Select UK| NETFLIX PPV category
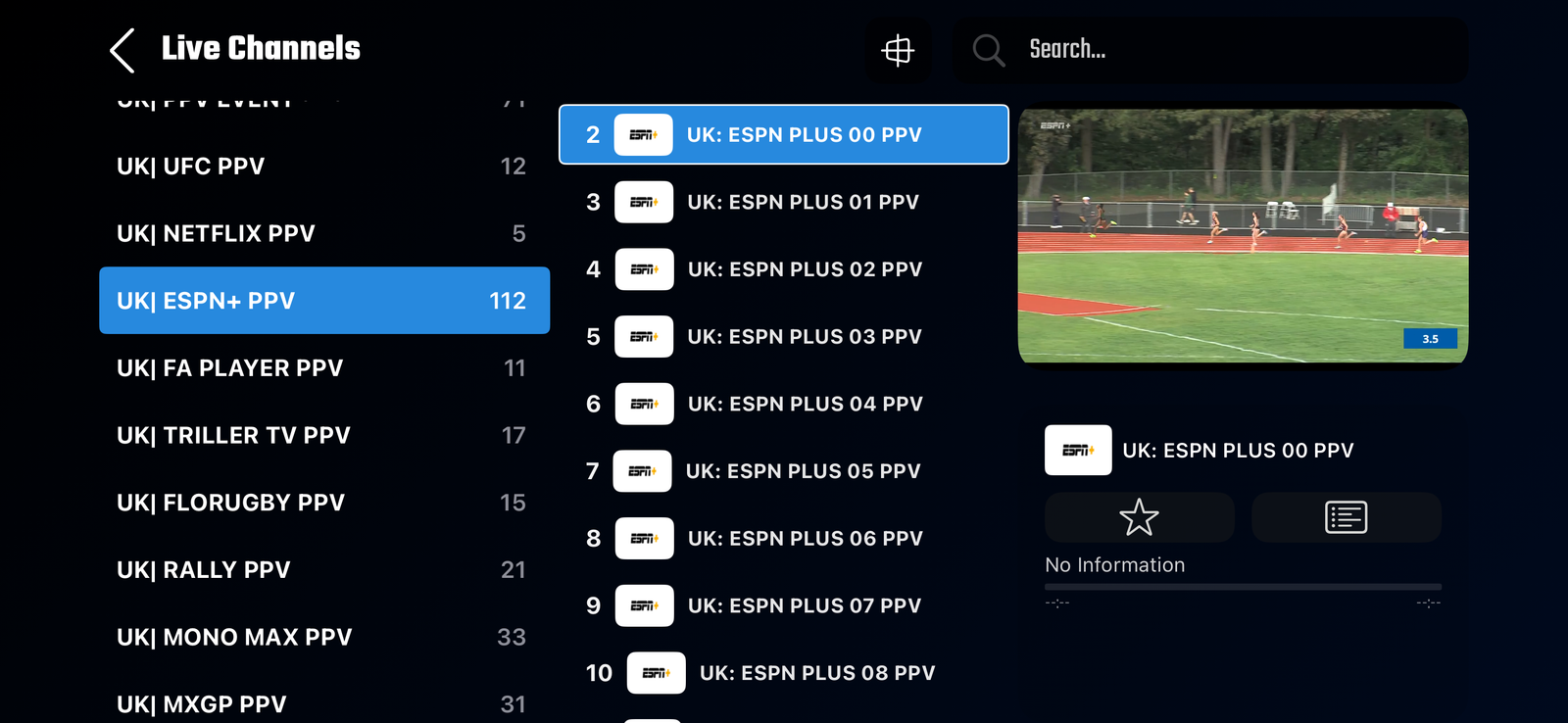This screenshot has height=723, width=1568. (x=324, y=233)
